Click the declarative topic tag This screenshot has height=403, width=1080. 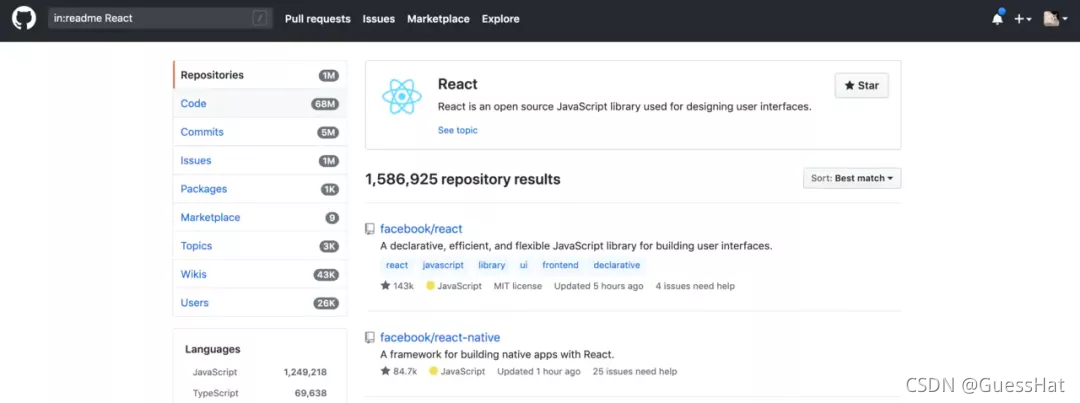616,265
